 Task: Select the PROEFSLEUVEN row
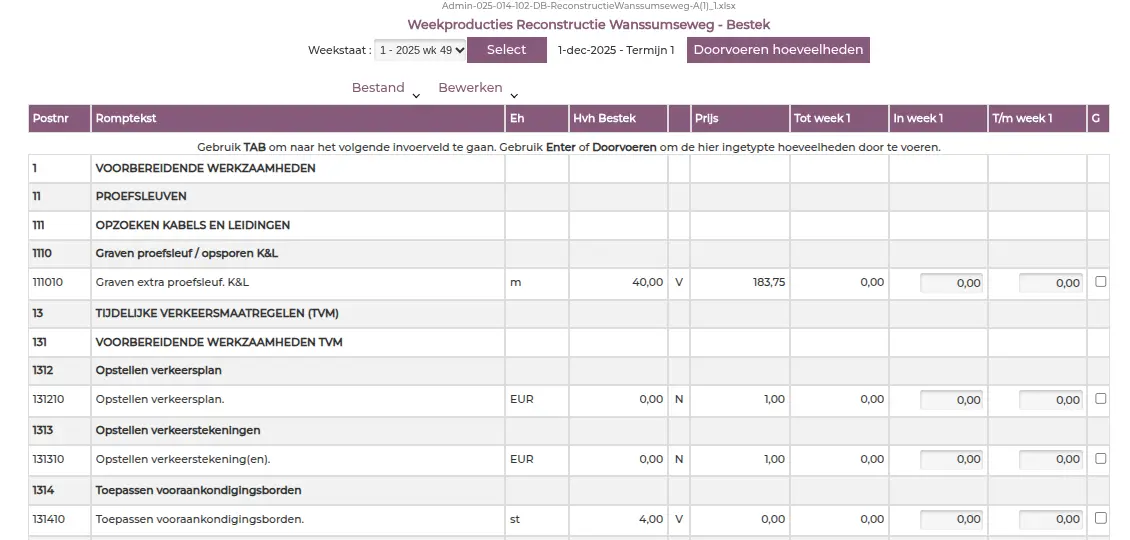tap(569, 196)
